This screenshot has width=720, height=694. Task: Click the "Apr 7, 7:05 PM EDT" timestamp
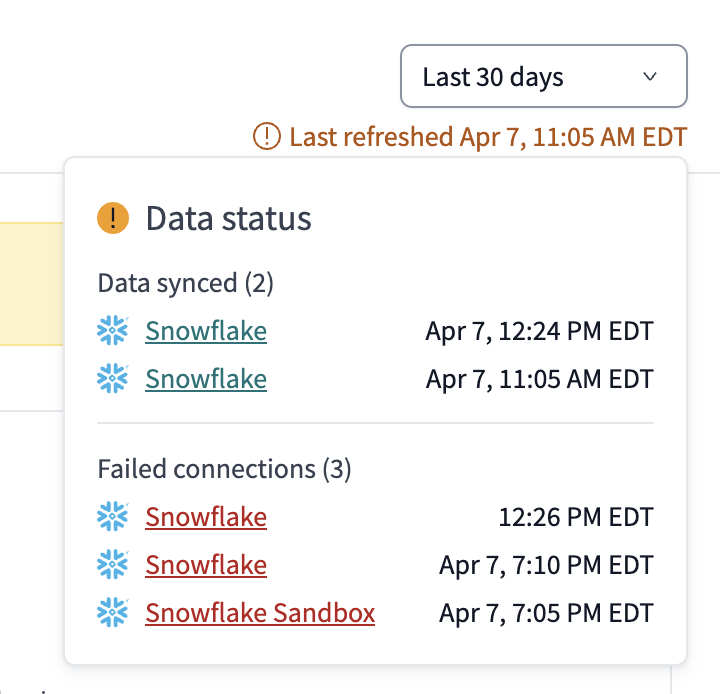point(546,613)
